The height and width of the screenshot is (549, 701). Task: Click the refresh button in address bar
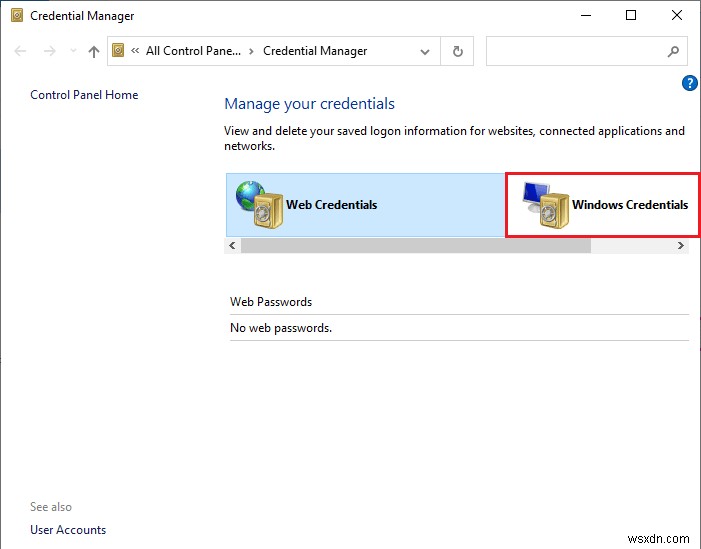(x=457, y=51)
